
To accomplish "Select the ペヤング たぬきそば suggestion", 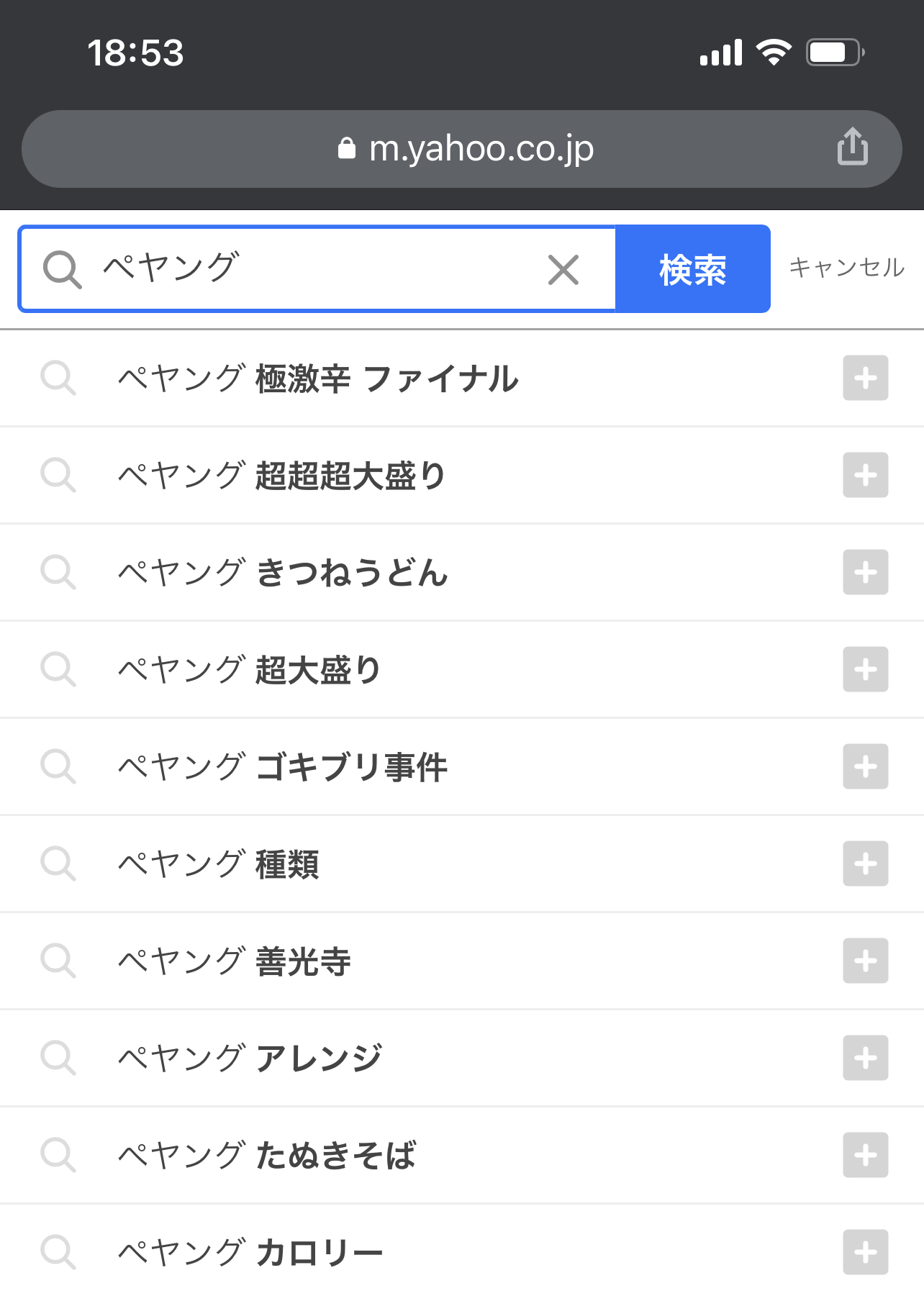I will coord(267,1155).
